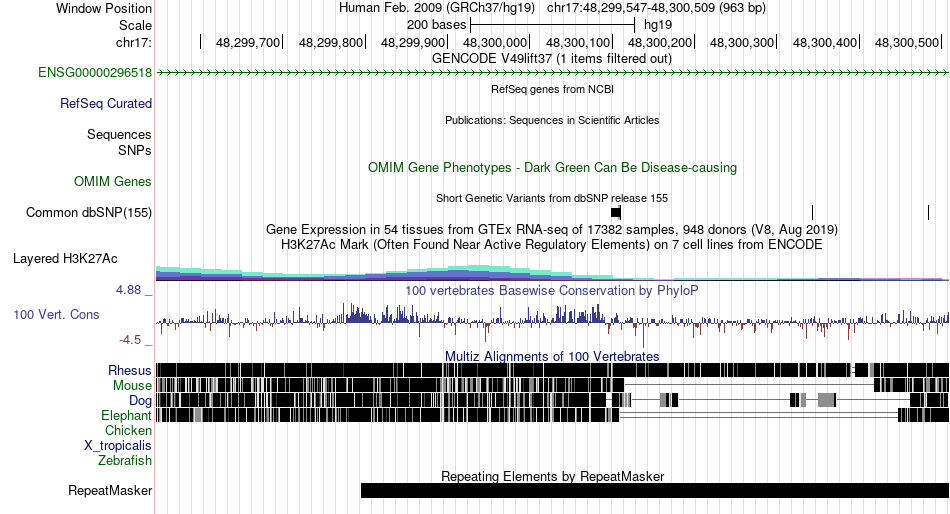Click the -4.5 conservation scale value

click(130, 340)
